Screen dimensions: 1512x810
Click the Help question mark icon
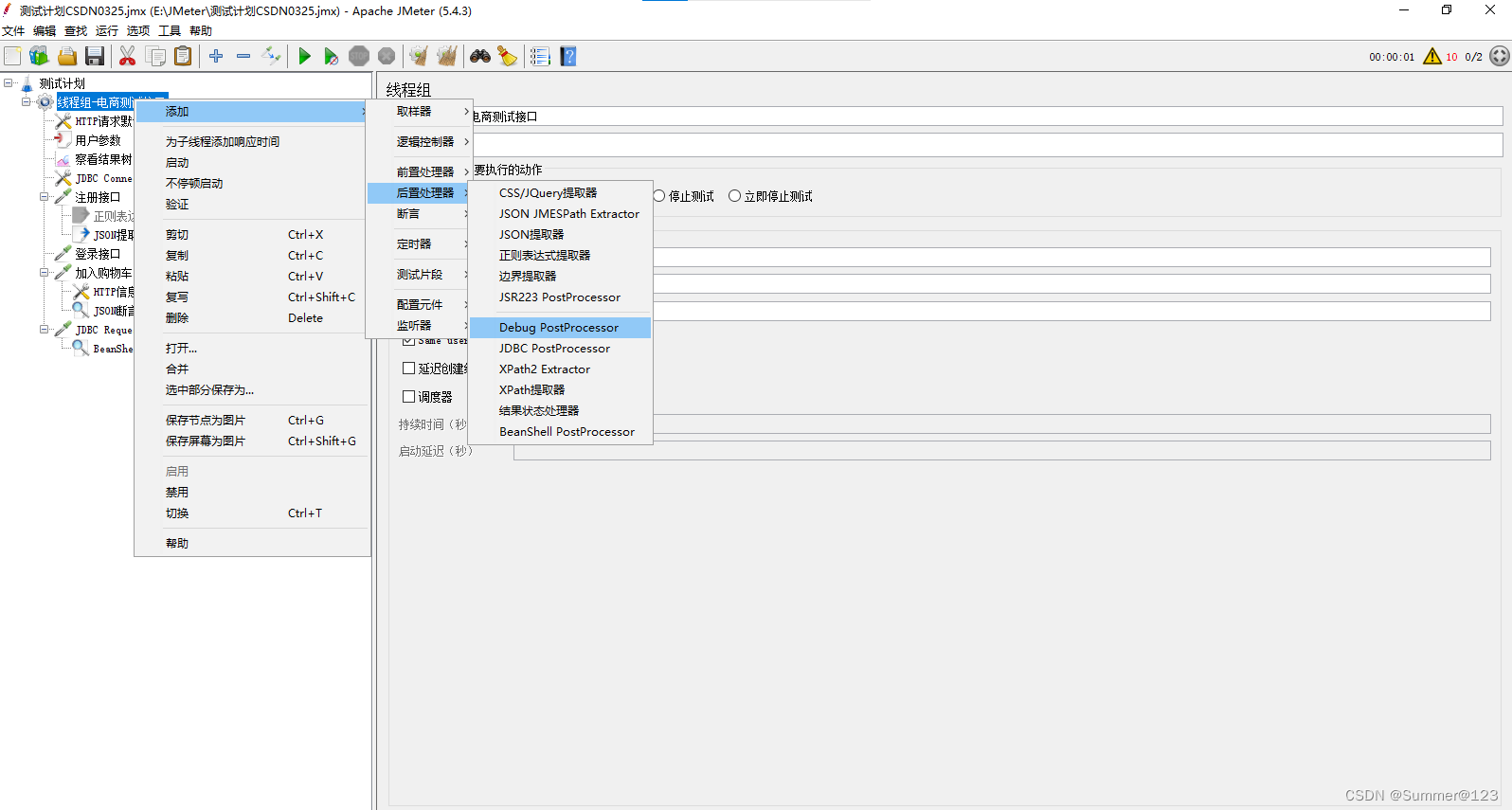(567, 56)
